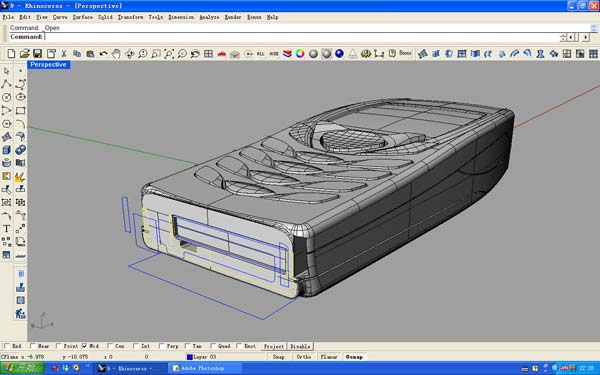Open the Transform menu
The width and height of the screenshot is (600, 375).
tap(130, 17)
